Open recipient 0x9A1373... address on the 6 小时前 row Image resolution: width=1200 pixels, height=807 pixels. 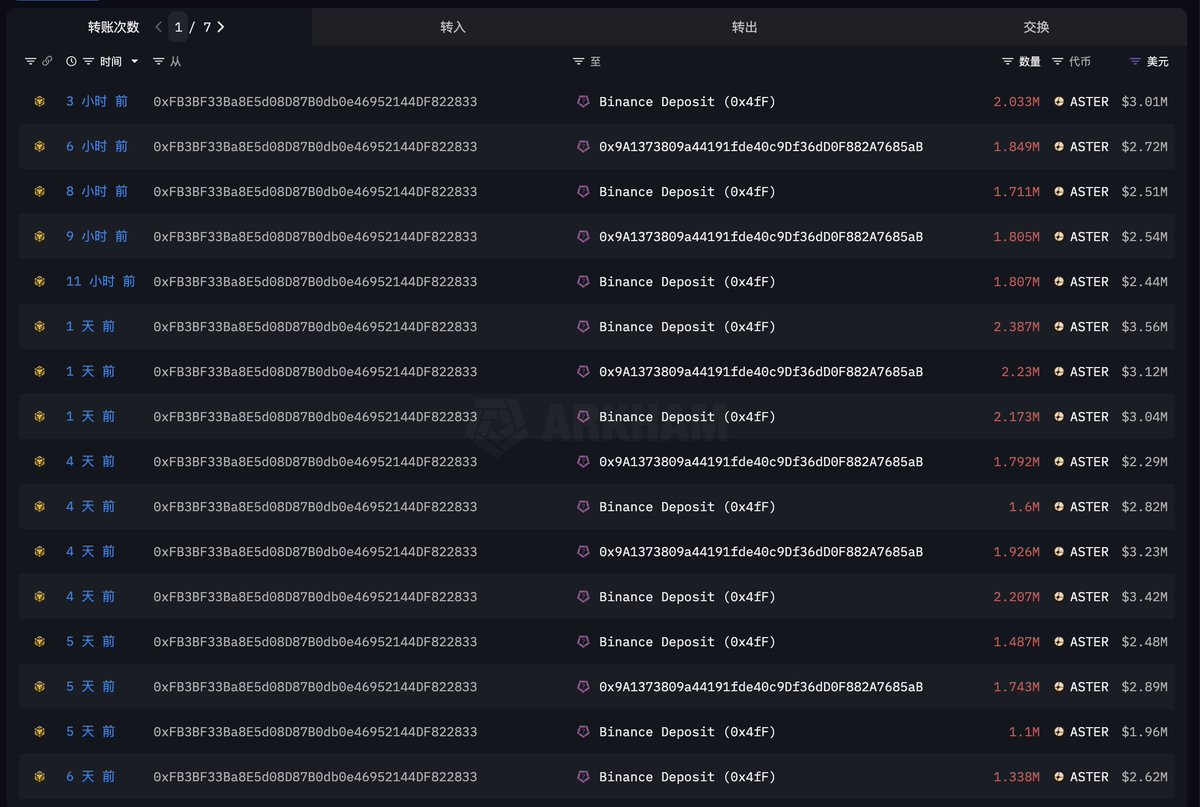tap(760, 147)
